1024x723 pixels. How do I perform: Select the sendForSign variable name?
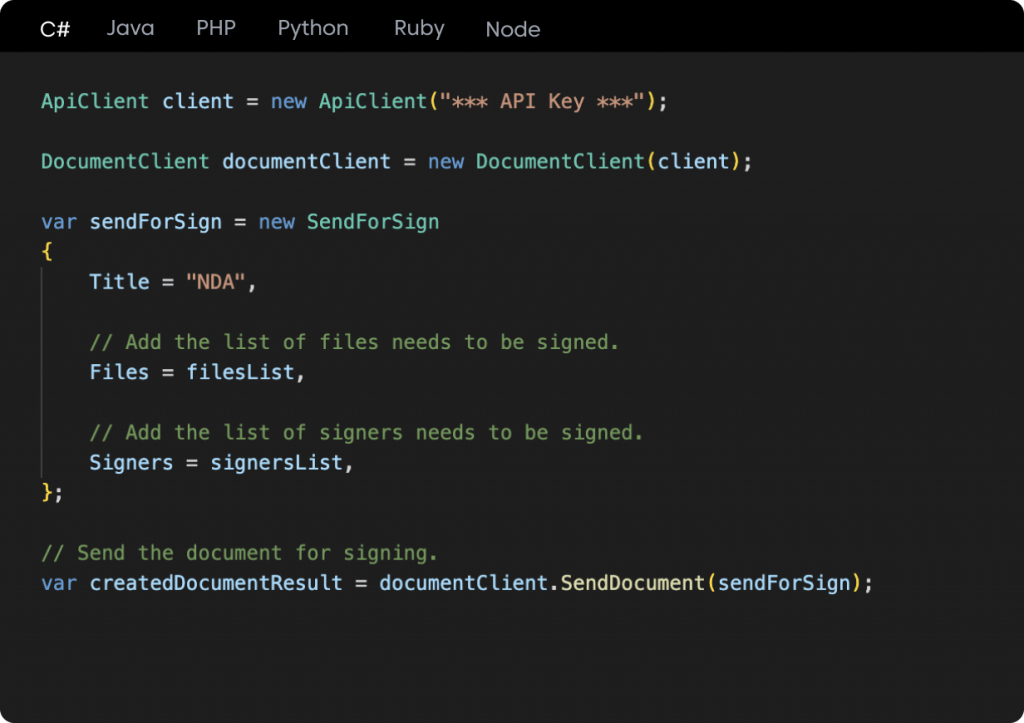point(155,221)
